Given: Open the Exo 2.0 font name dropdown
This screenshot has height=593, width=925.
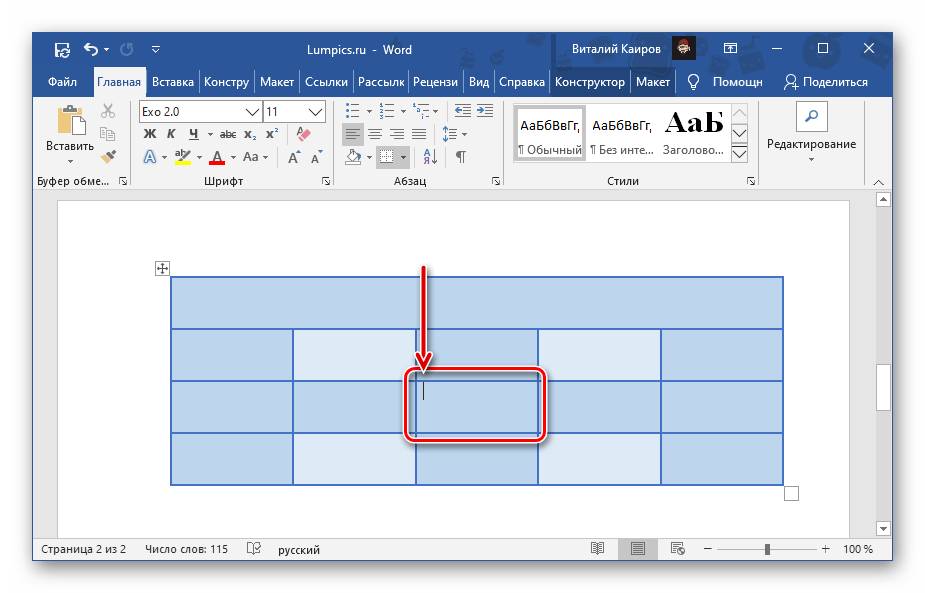Looking at the screenshot, I should coord(252,111).
